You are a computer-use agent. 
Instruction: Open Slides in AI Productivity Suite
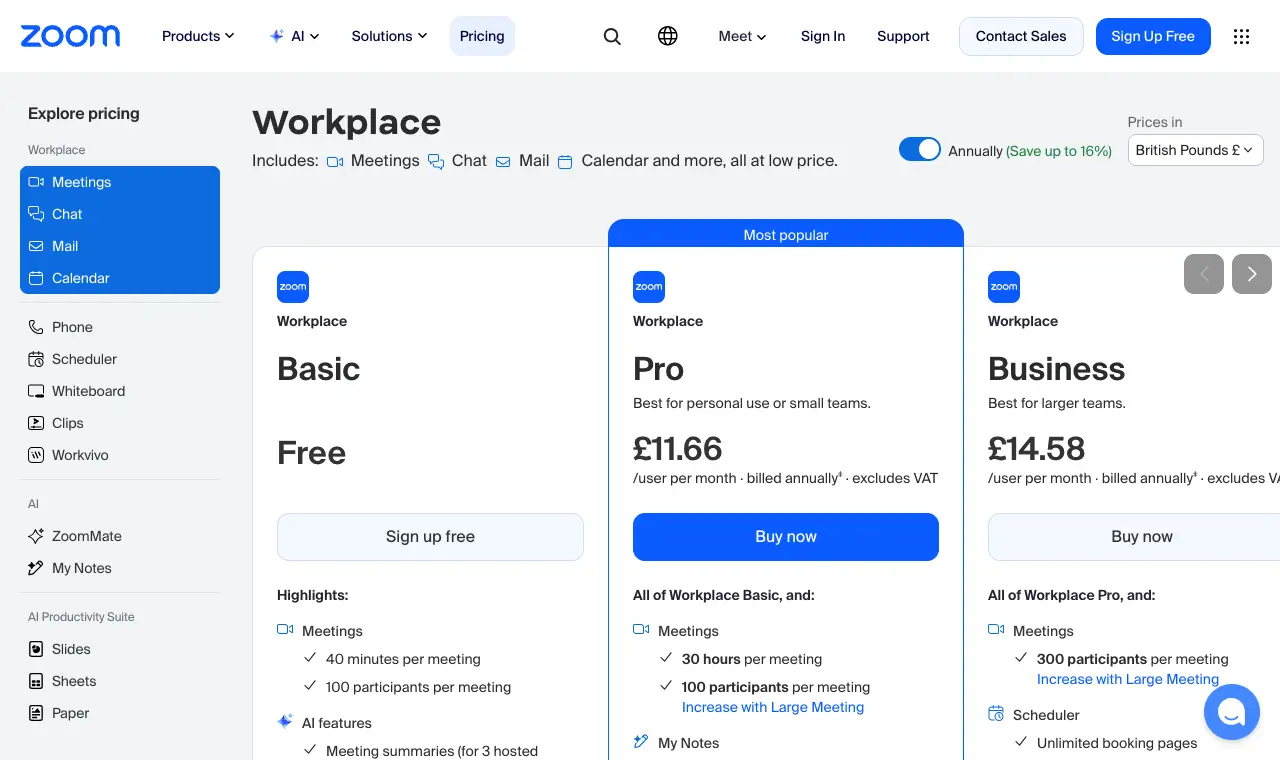tap(120, 649)
